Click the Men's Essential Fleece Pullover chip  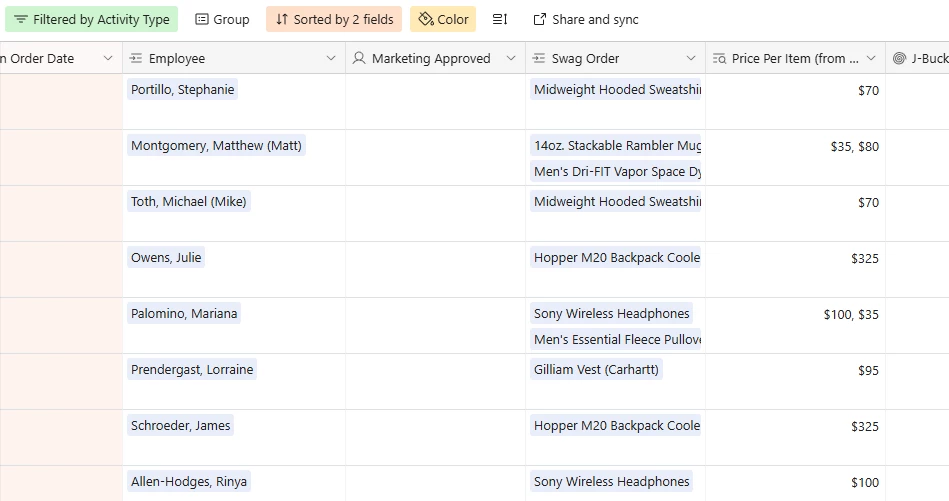pos(616,339)
